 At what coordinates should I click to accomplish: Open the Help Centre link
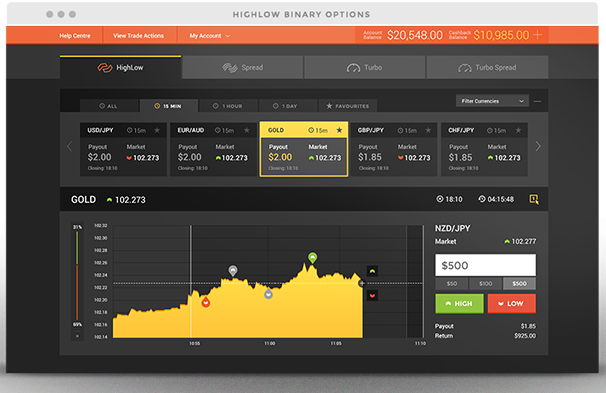coord(75,36)
